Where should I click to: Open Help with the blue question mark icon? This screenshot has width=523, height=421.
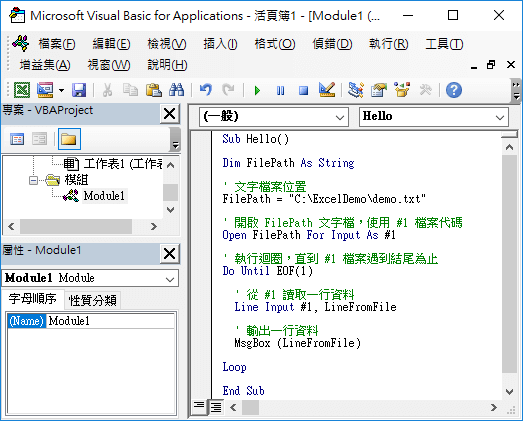point(454,90)
